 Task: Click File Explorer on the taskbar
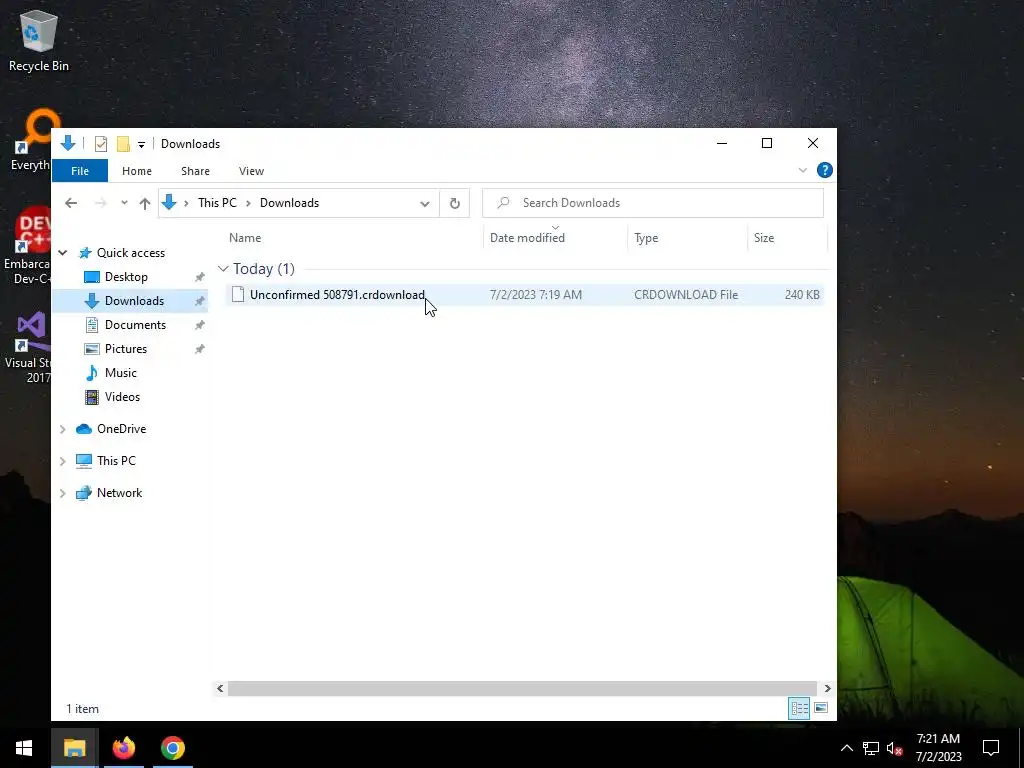point(74,748)
